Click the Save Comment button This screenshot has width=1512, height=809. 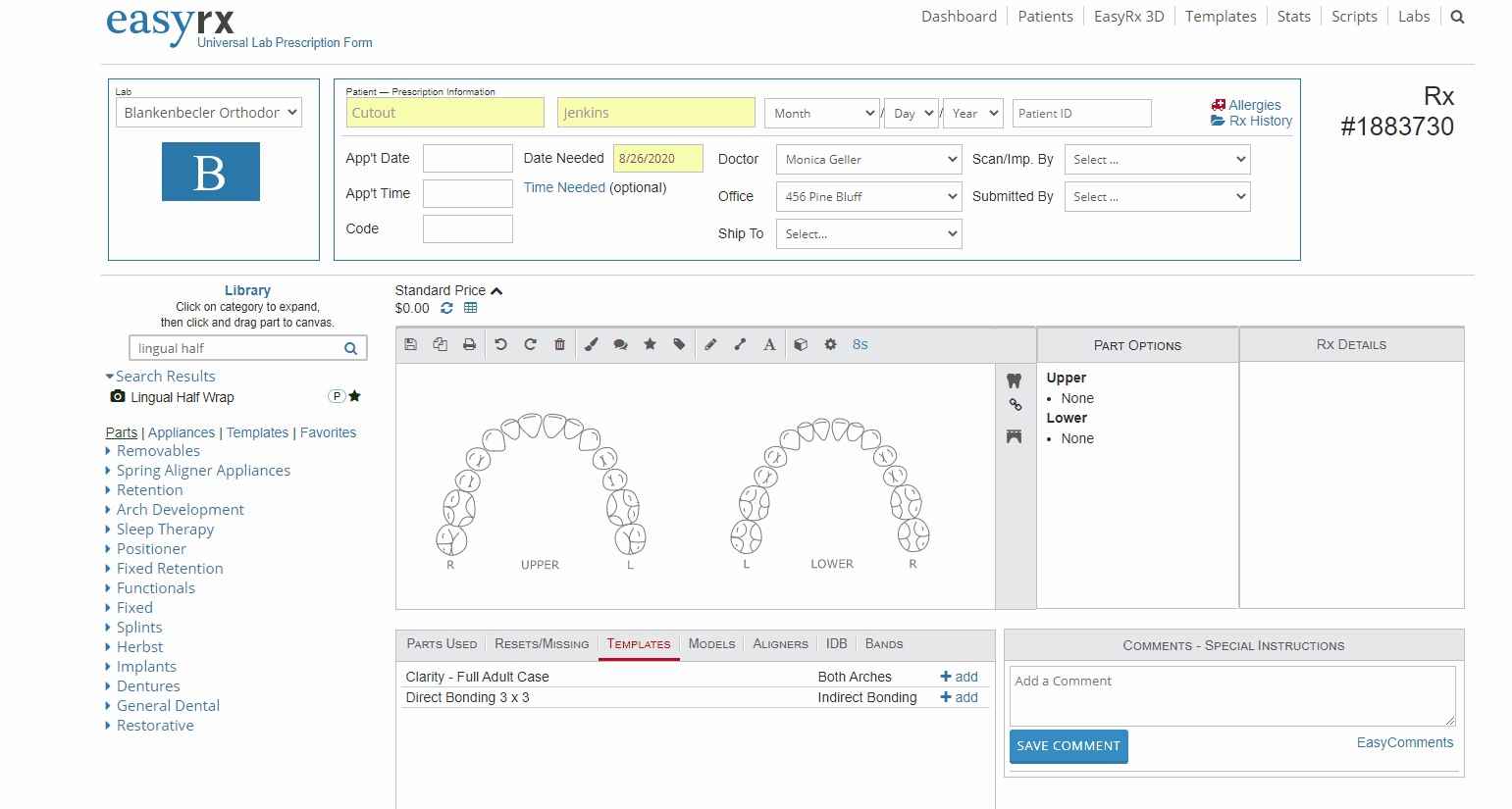(1069, 745)
